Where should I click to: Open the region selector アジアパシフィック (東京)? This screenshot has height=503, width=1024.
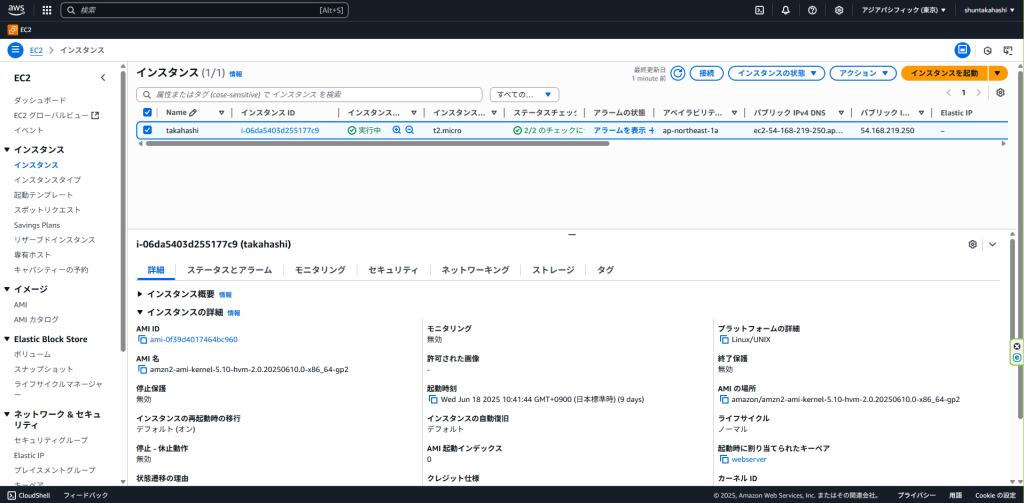pos(903,10)
